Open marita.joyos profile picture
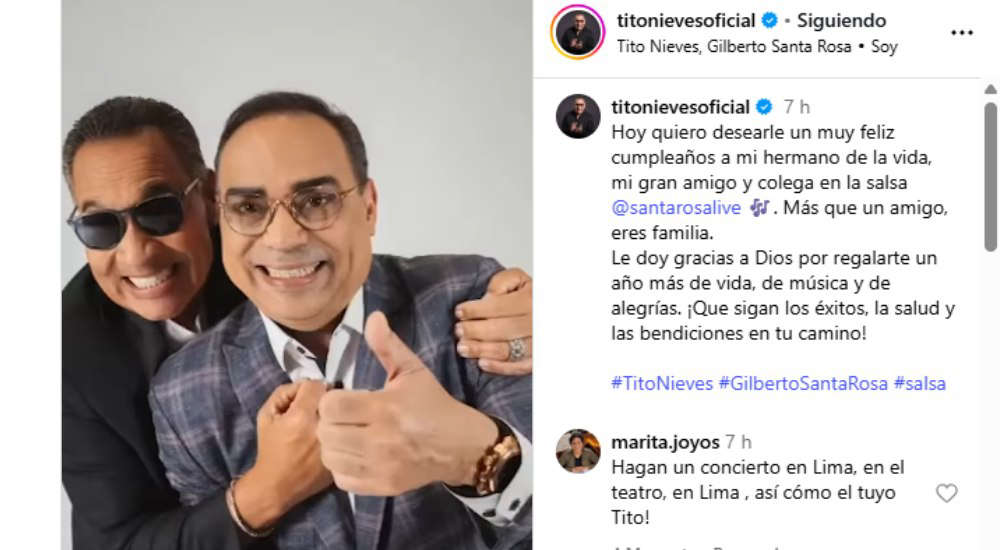 (x=578, y=451)
